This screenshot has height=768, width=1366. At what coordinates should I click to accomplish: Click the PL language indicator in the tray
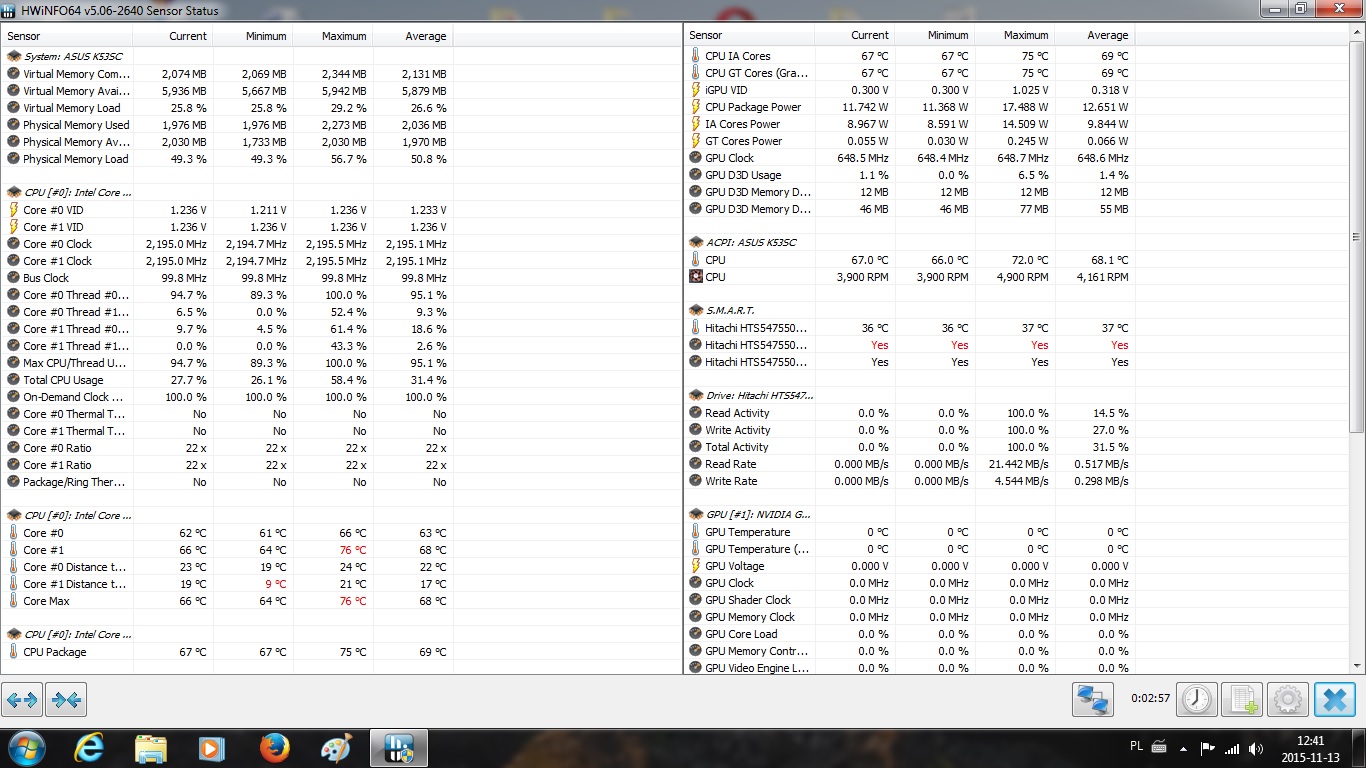(1136, 747)
